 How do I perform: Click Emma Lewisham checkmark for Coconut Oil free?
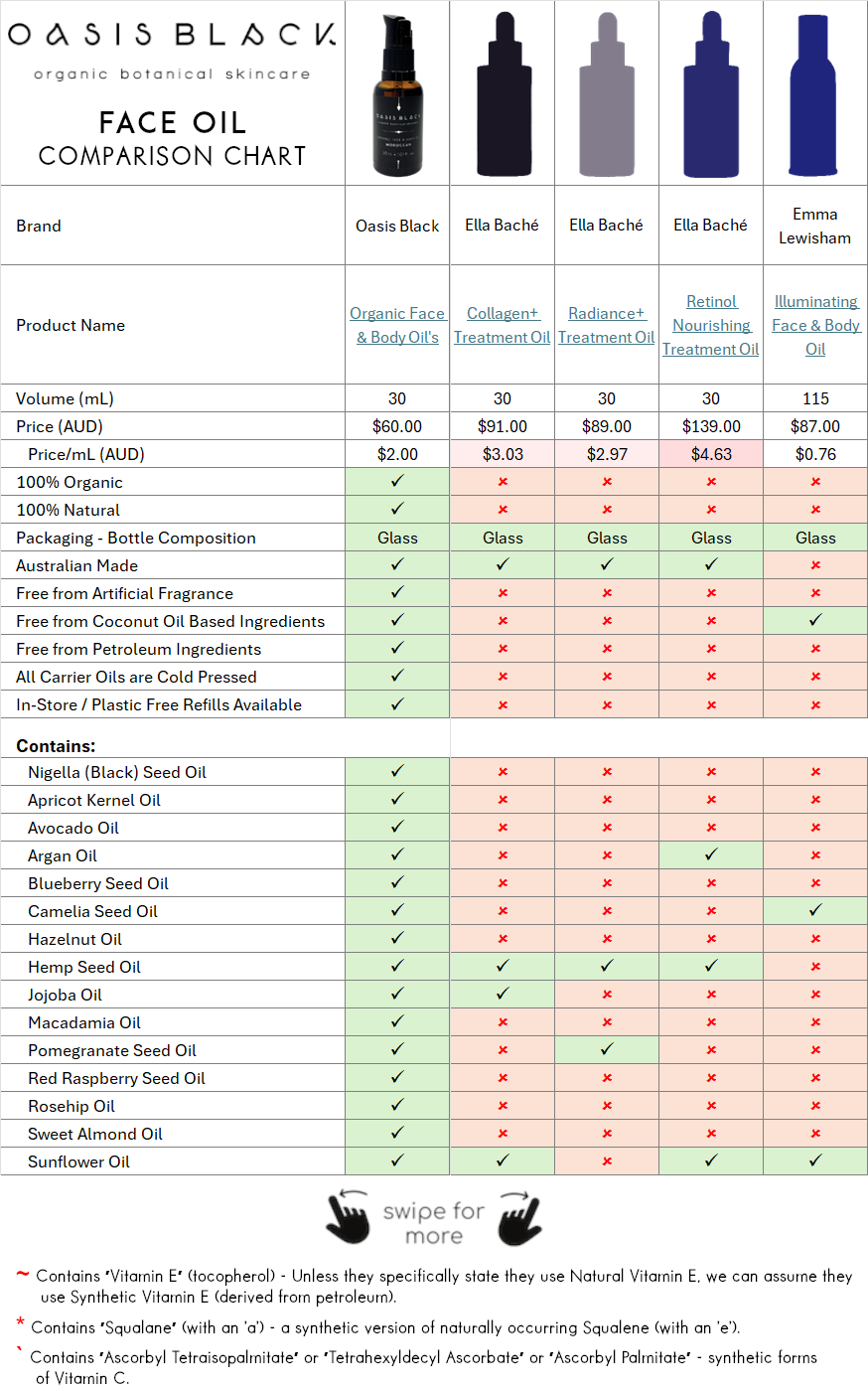[x=815, y=620]
